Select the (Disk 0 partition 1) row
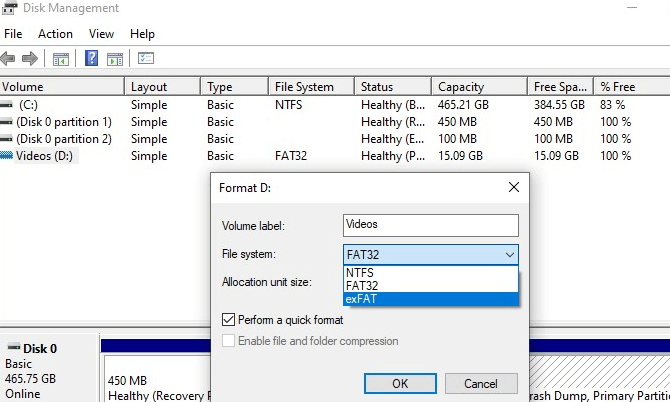This screenshot has width=670, height=402. click(x=335, y=122)
